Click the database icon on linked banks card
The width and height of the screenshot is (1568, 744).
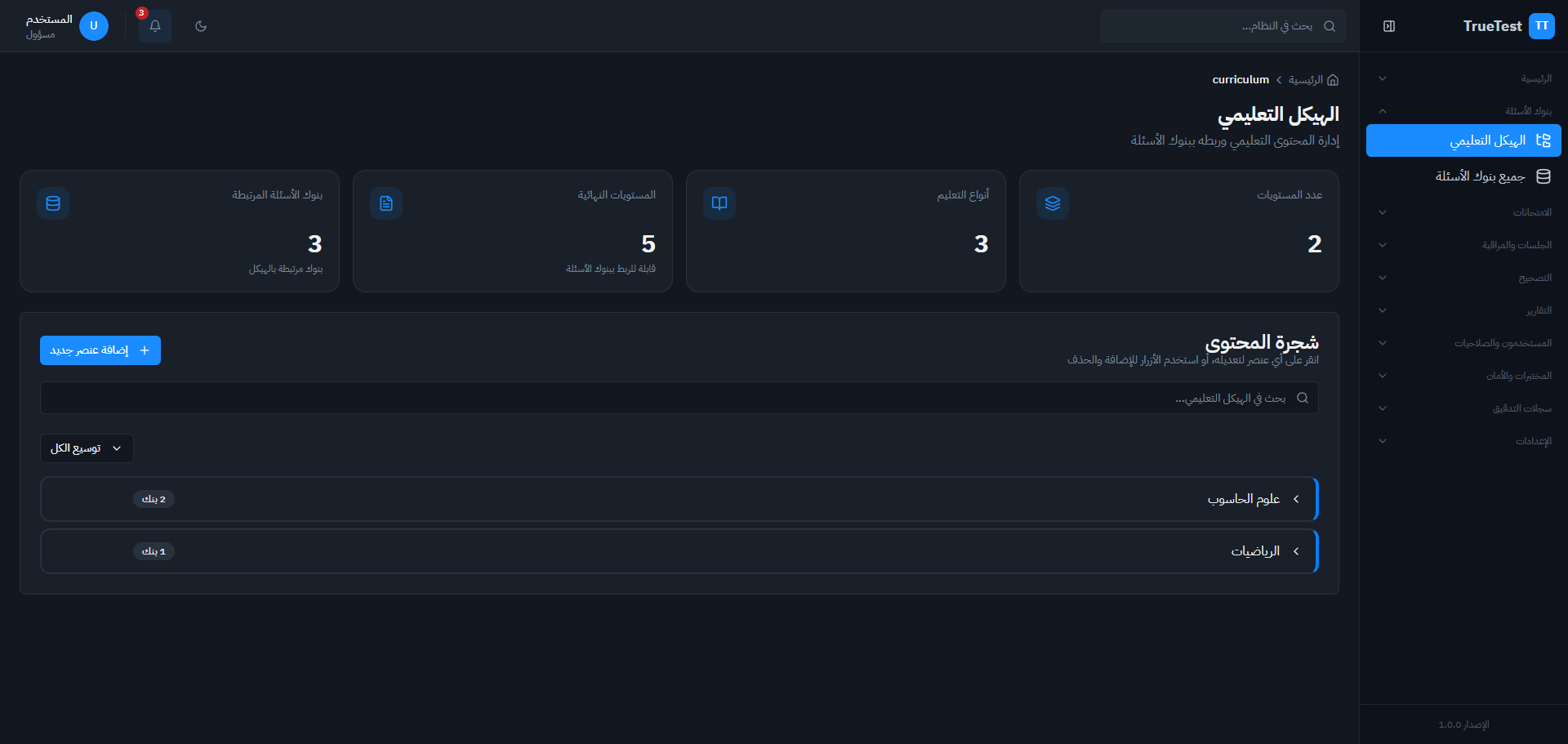[x=53, y=203]
